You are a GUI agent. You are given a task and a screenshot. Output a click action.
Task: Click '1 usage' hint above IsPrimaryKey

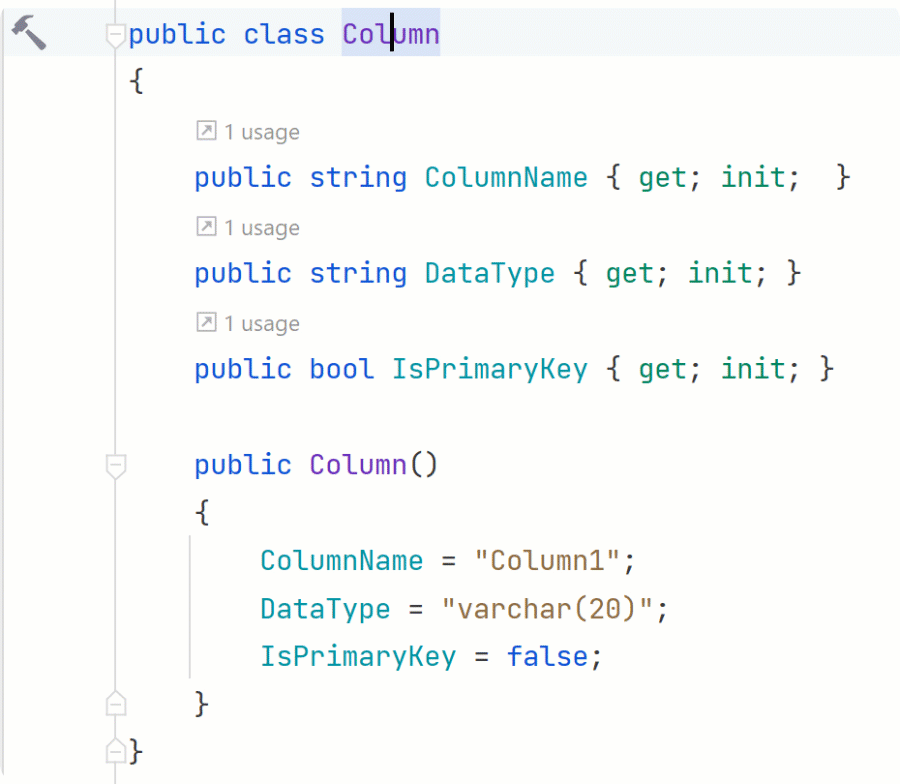coord(262,324)
